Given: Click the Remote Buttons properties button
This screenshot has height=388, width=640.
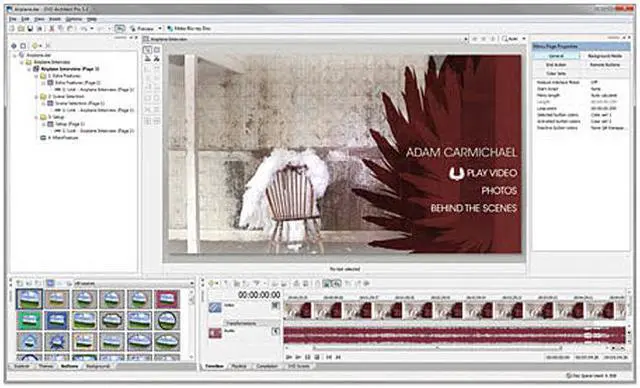Looking at the screenshot, I should coord(605,65).
